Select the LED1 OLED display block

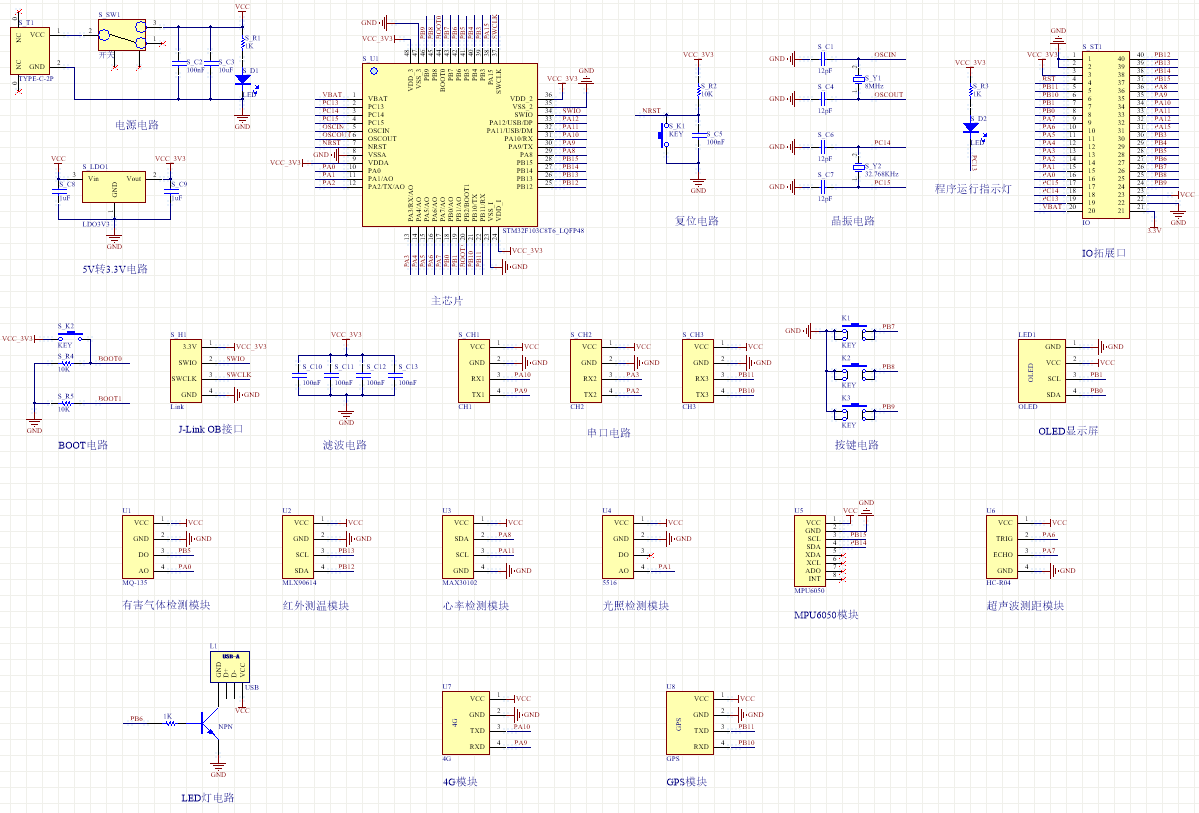pyautogui.click(x=1041, y=371)
